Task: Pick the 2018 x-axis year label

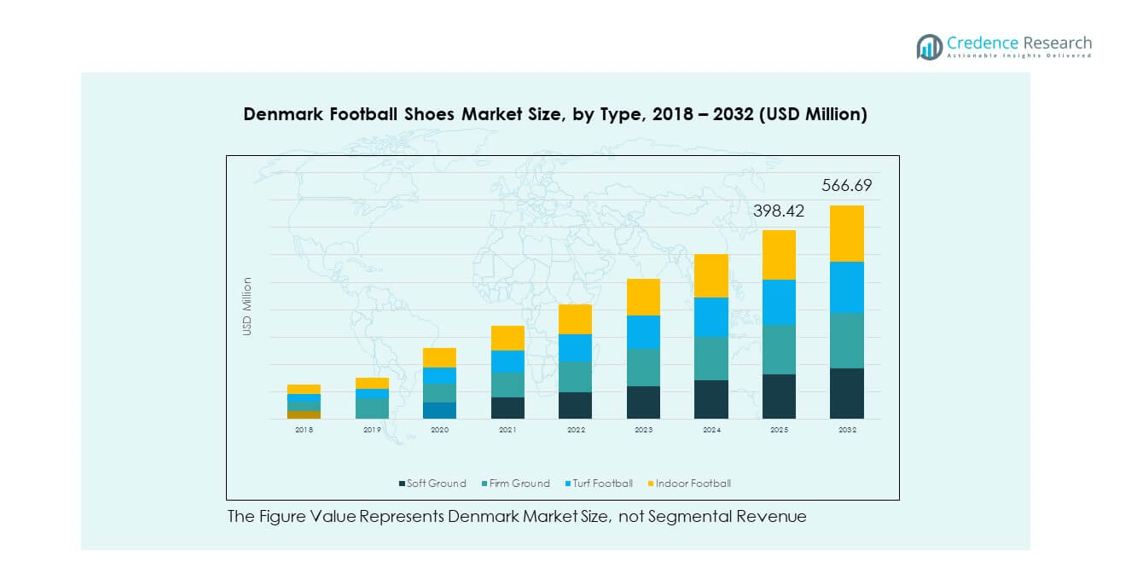Action: coord(304,429)
